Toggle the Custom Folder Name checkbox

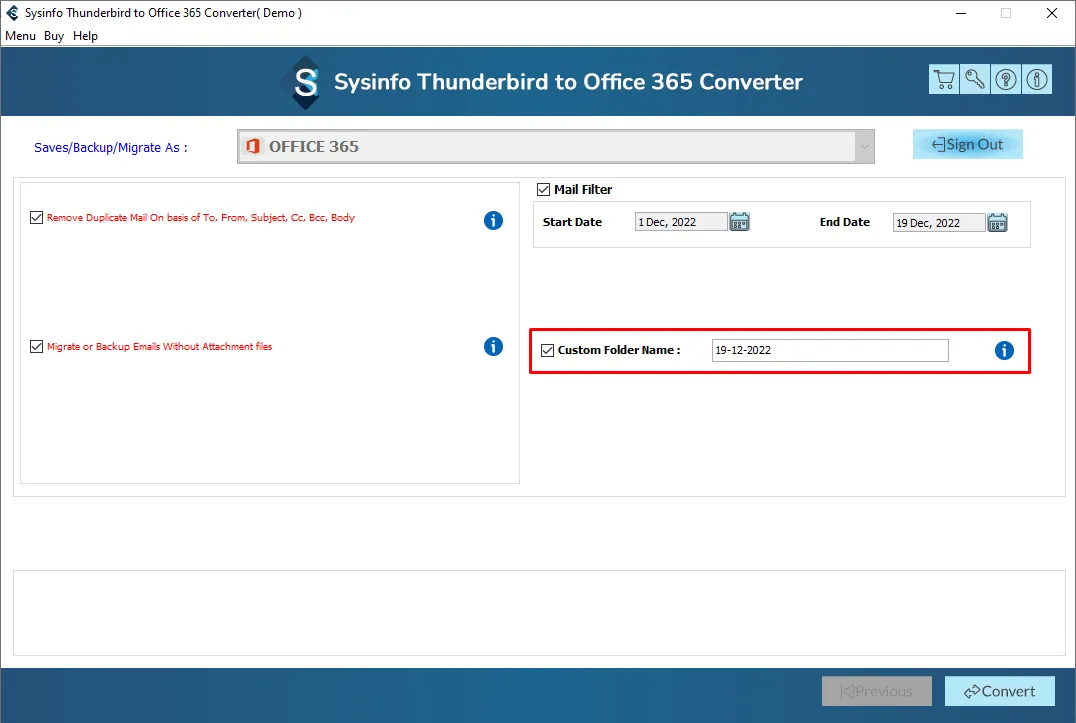547,350
